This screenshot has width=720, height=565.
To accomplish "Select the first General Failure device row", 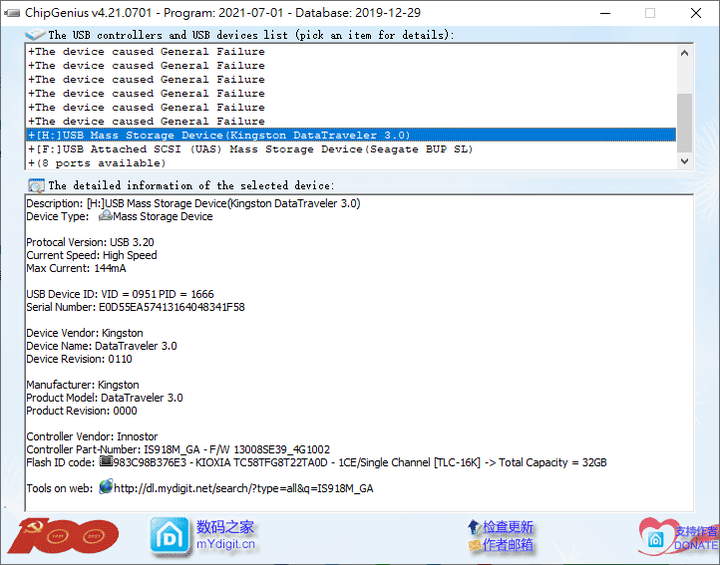I will coord(351,51).
